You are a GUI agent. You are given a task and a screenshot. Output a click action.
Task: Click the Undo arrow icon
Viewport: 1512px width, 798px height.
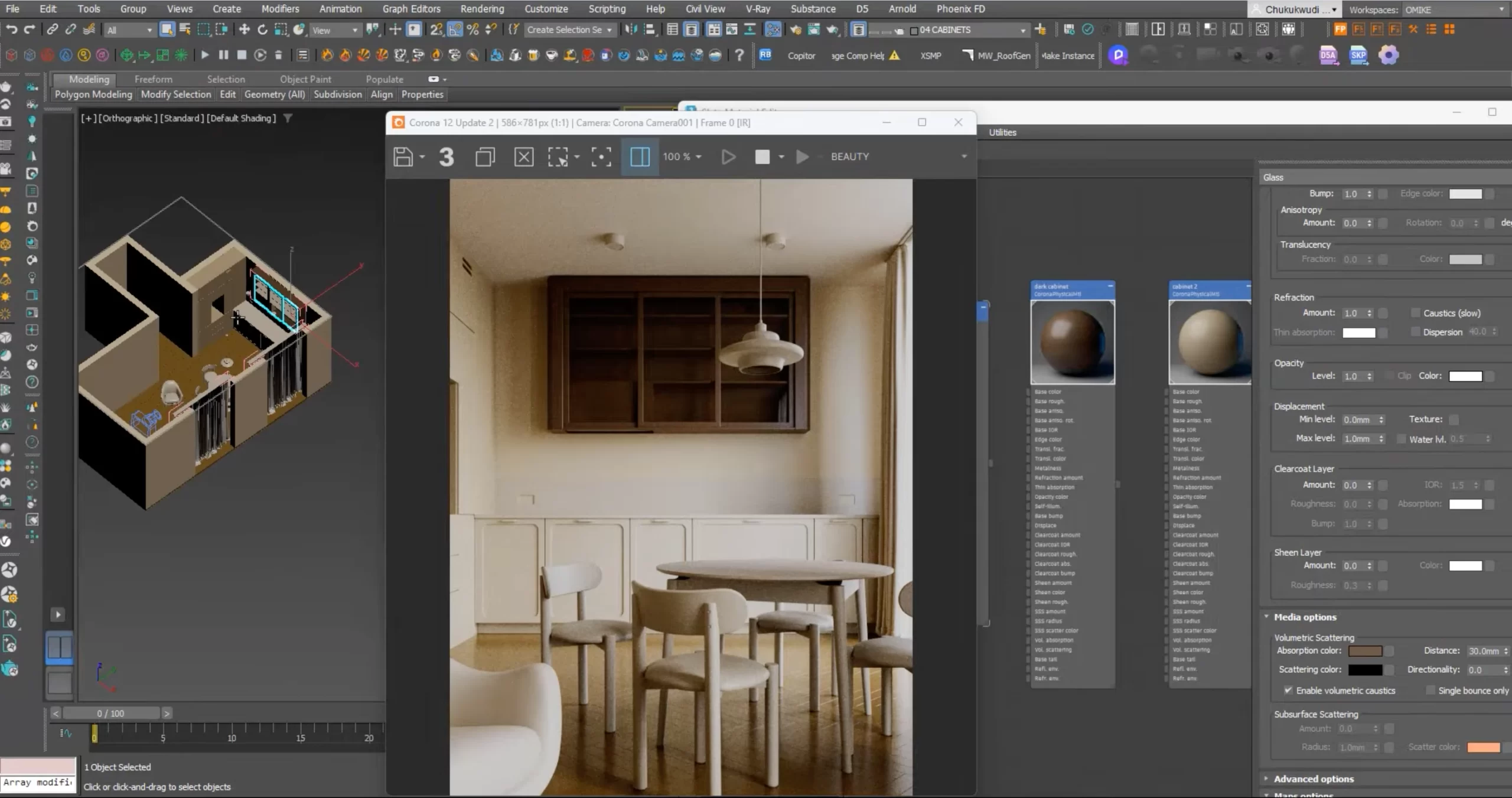pyautogui.click(x=11, y=30)
